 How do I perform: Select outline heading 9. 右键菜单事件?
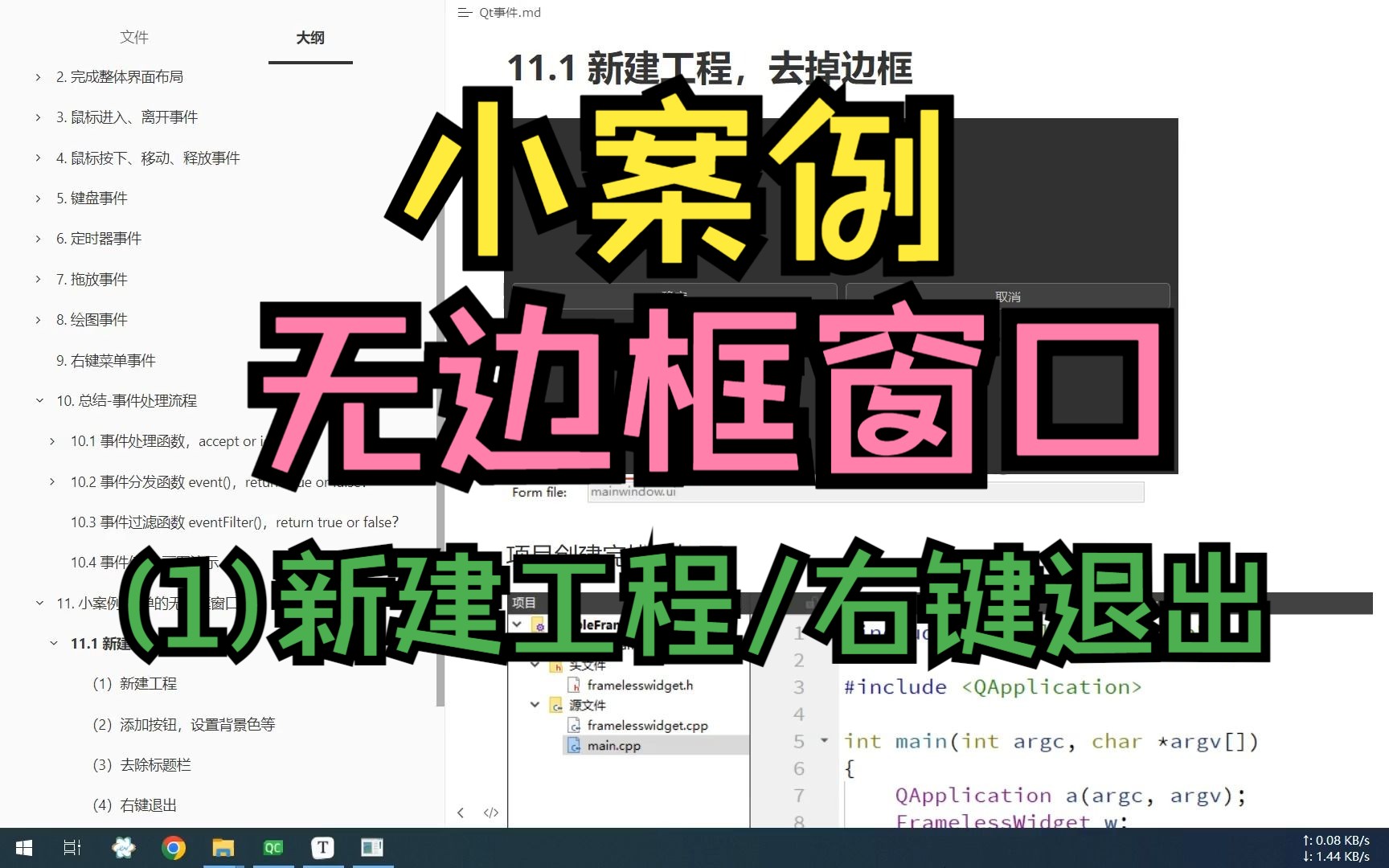pos(106,360)
